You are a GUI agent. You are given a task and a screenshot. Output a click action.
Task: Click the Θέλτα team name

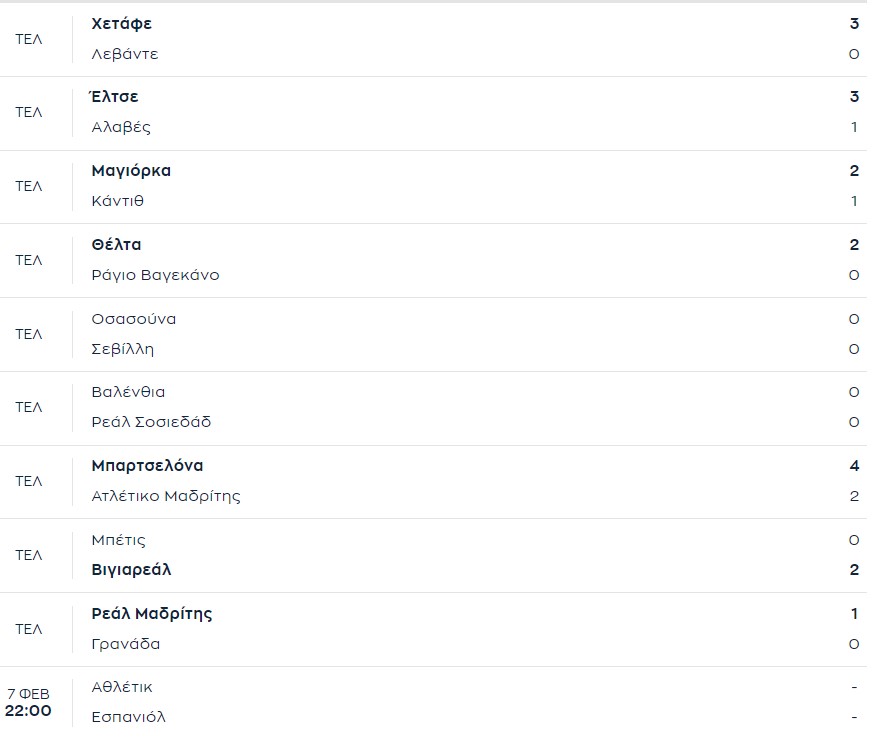(x=113, y=244)
